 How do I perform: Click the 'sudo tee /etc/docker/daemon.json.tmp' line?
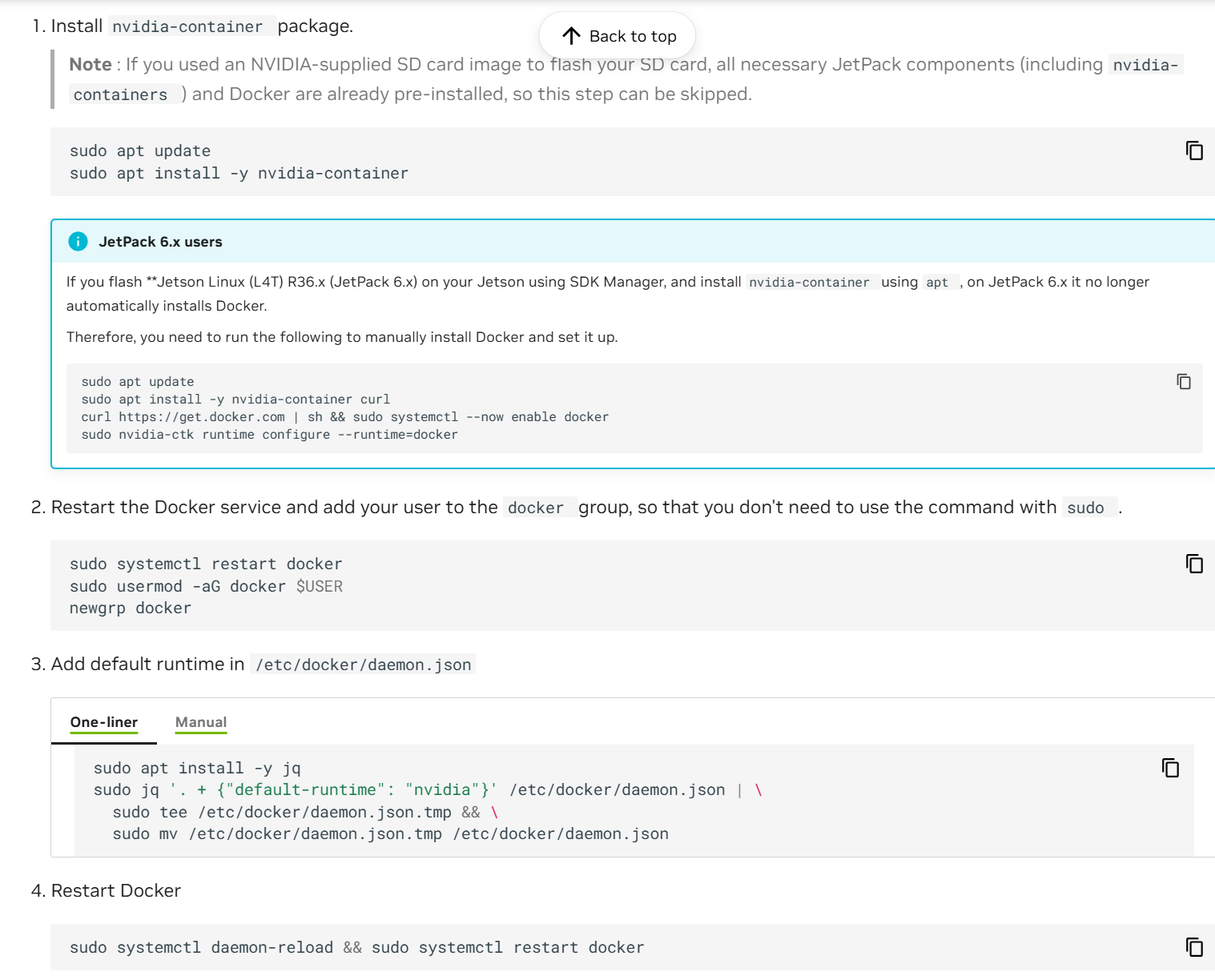pos(305,813)
